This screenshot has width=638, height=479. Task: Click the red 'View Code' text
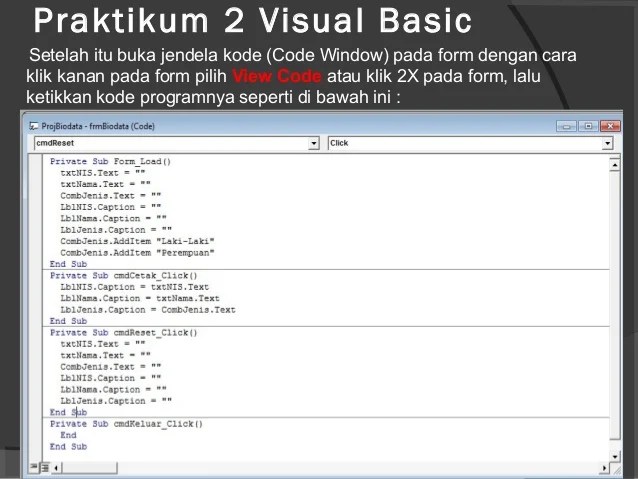point(277,76)
